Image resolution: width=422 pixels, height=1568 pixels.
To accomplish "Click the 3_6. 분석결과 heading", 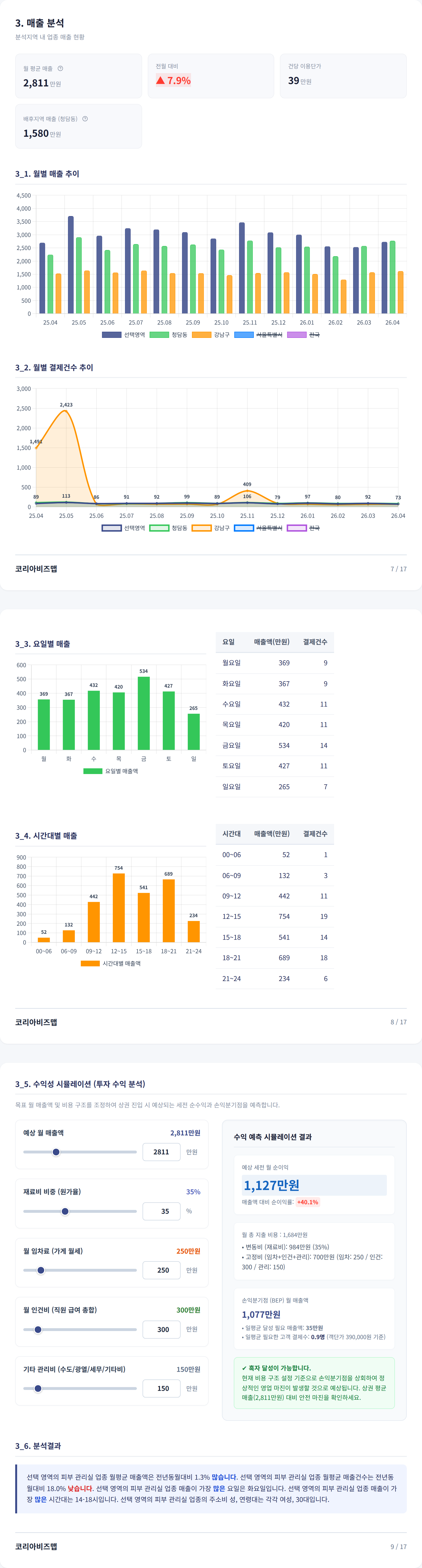I will [38, 1446].
